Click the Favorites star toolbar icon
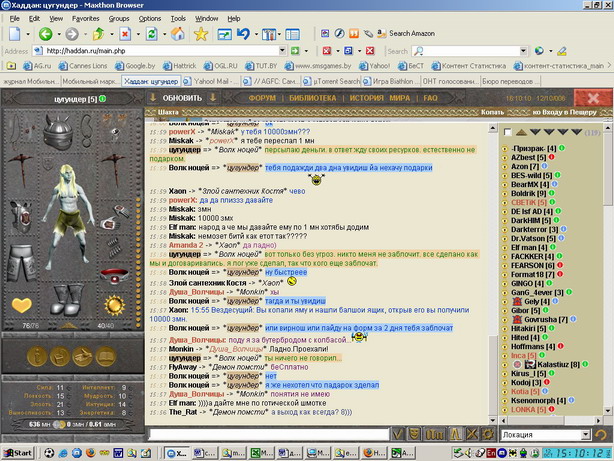The height and width of the screenshot is (461, 614). click(x=201, y=34)
